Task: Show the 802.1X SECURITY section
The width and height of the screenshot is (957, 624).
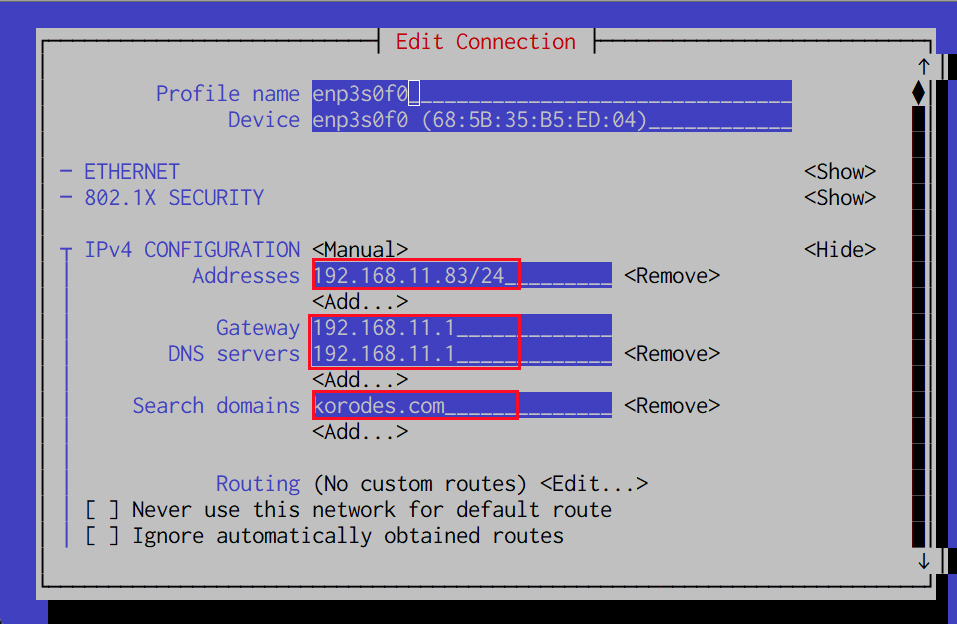Action: (x=840, y=198)
